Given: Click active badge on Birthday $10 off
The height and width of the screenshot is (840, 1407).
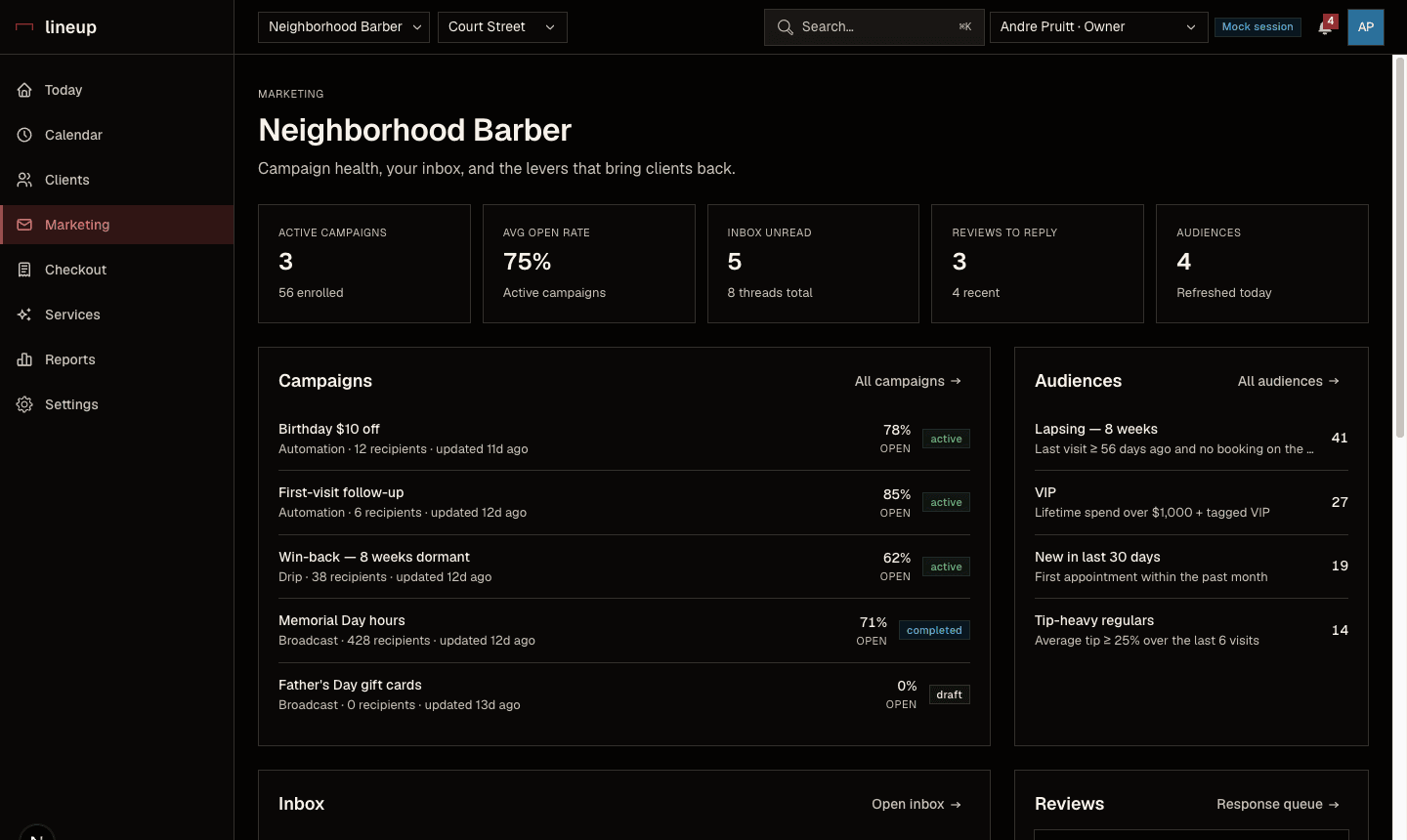Looking at the screenshot, I should 946,439.
